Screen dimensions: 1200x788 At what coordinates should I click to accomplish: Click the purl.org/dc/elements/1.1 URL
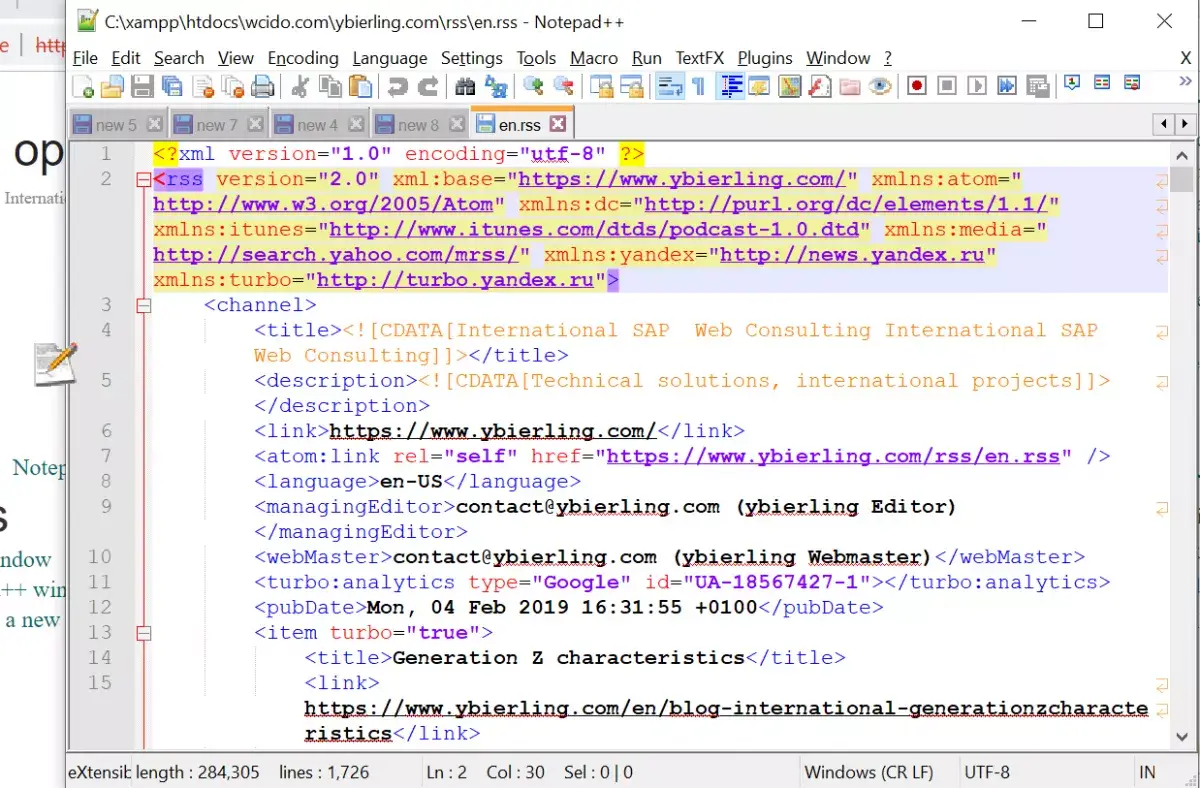tap(846, 205)
